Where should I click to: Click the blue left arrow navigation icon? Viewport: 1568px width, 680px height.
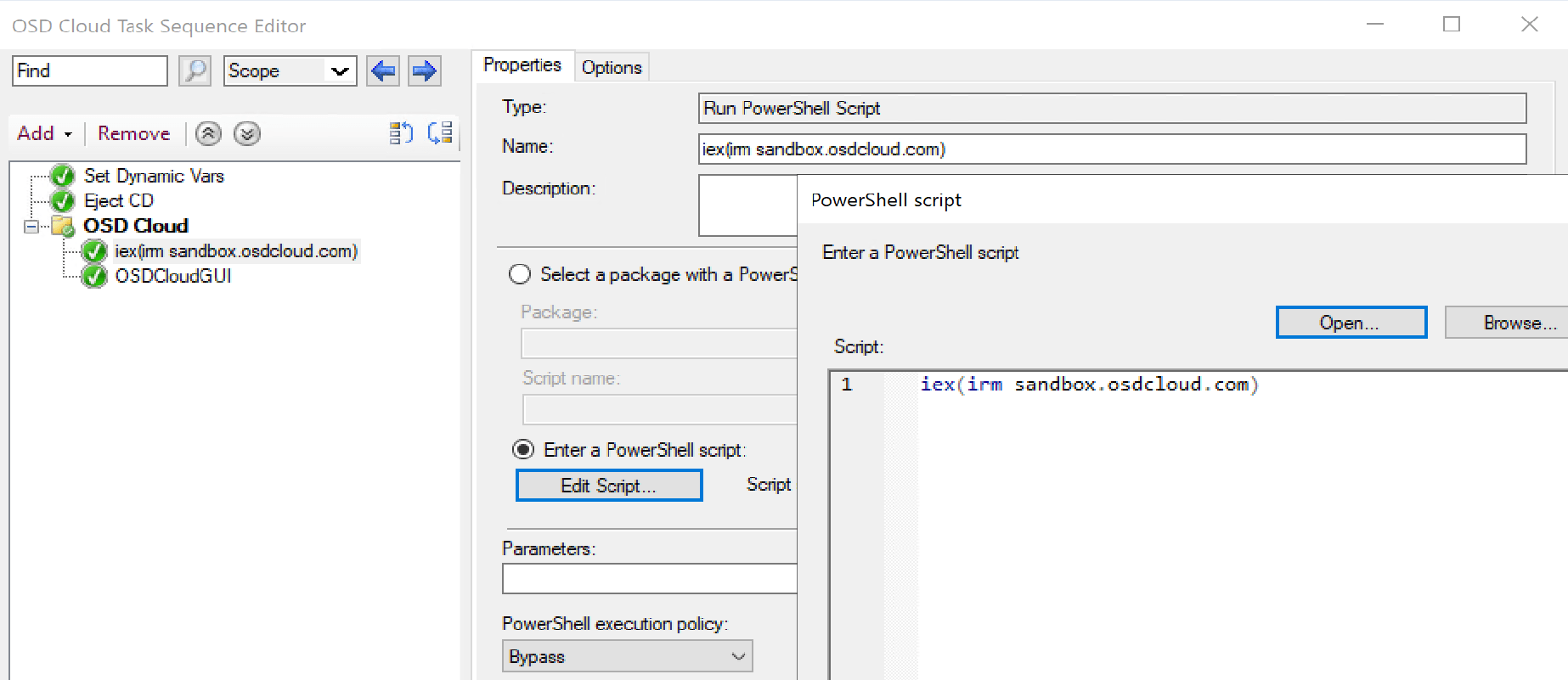[x=383, y=70]
